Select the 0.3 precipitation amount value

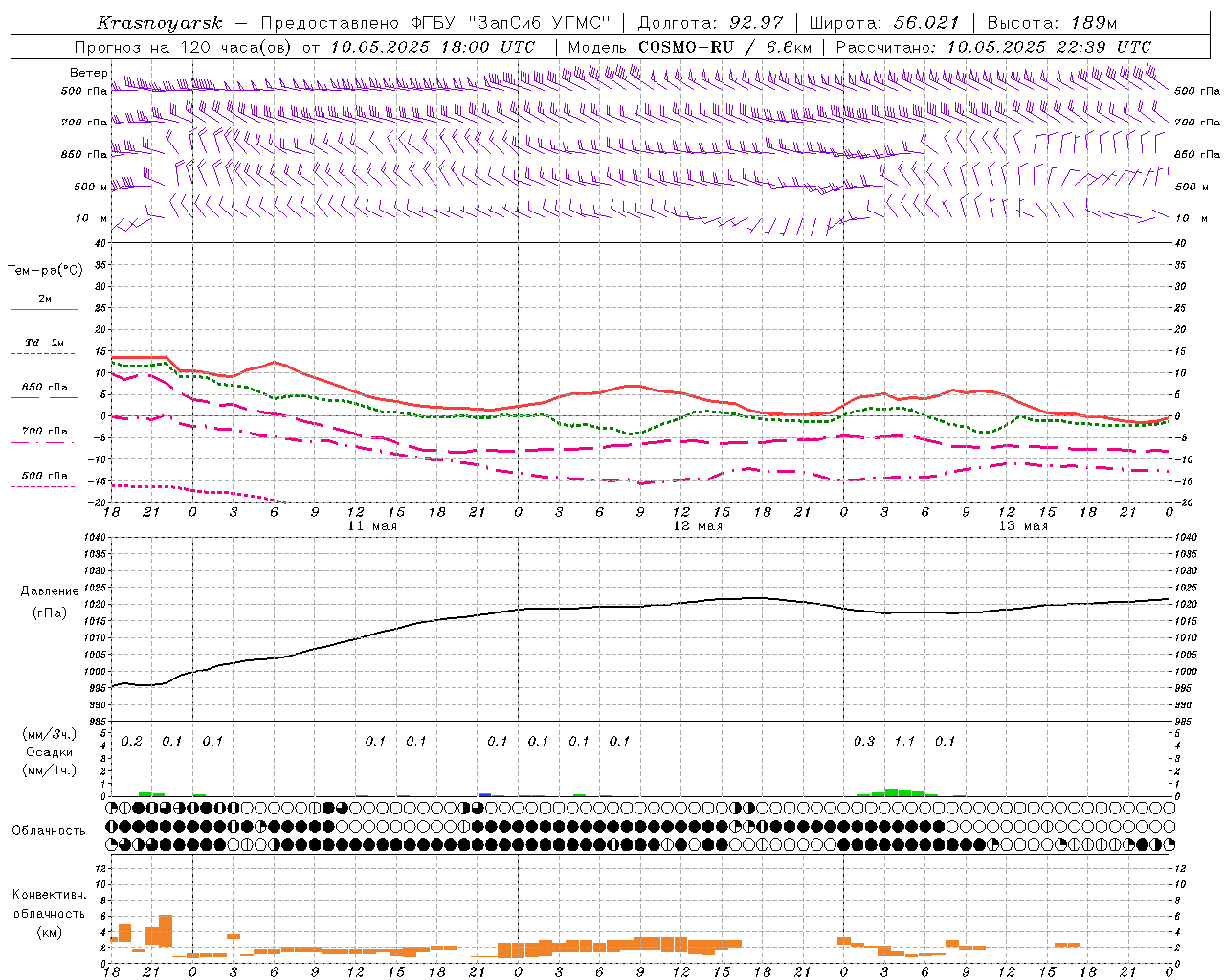coord(864,742)
